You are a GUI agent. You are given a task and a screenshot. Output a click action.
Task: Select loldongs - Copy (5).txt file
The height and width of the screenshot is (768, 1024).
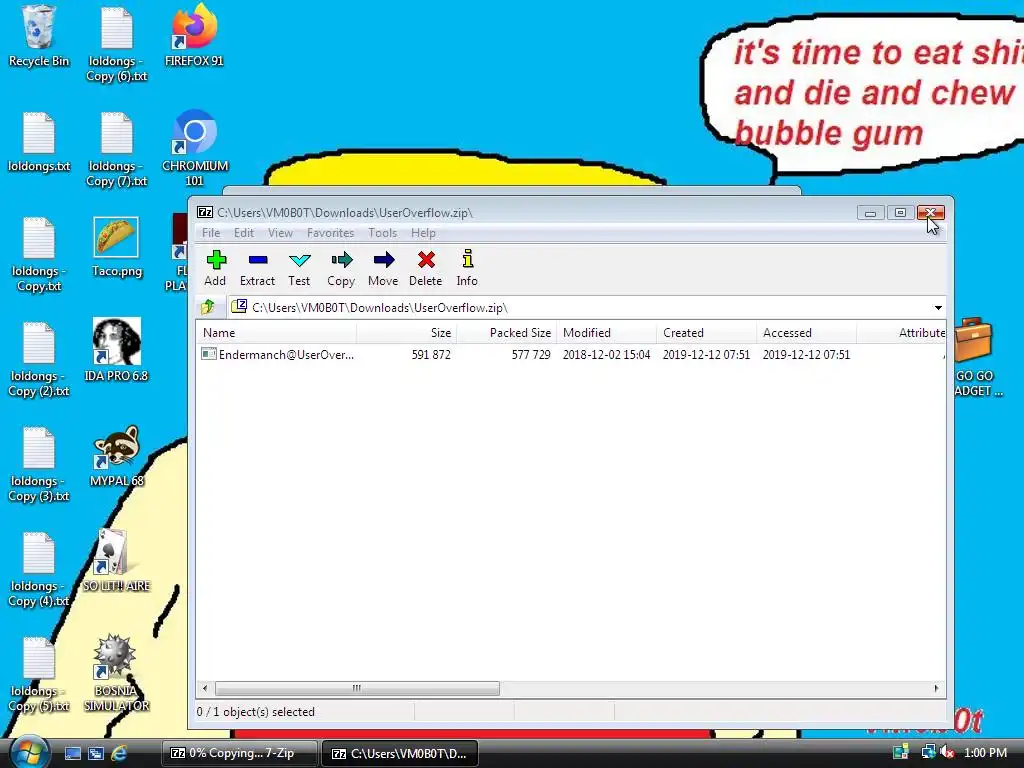pyautogui.click(x=39, y=675)
